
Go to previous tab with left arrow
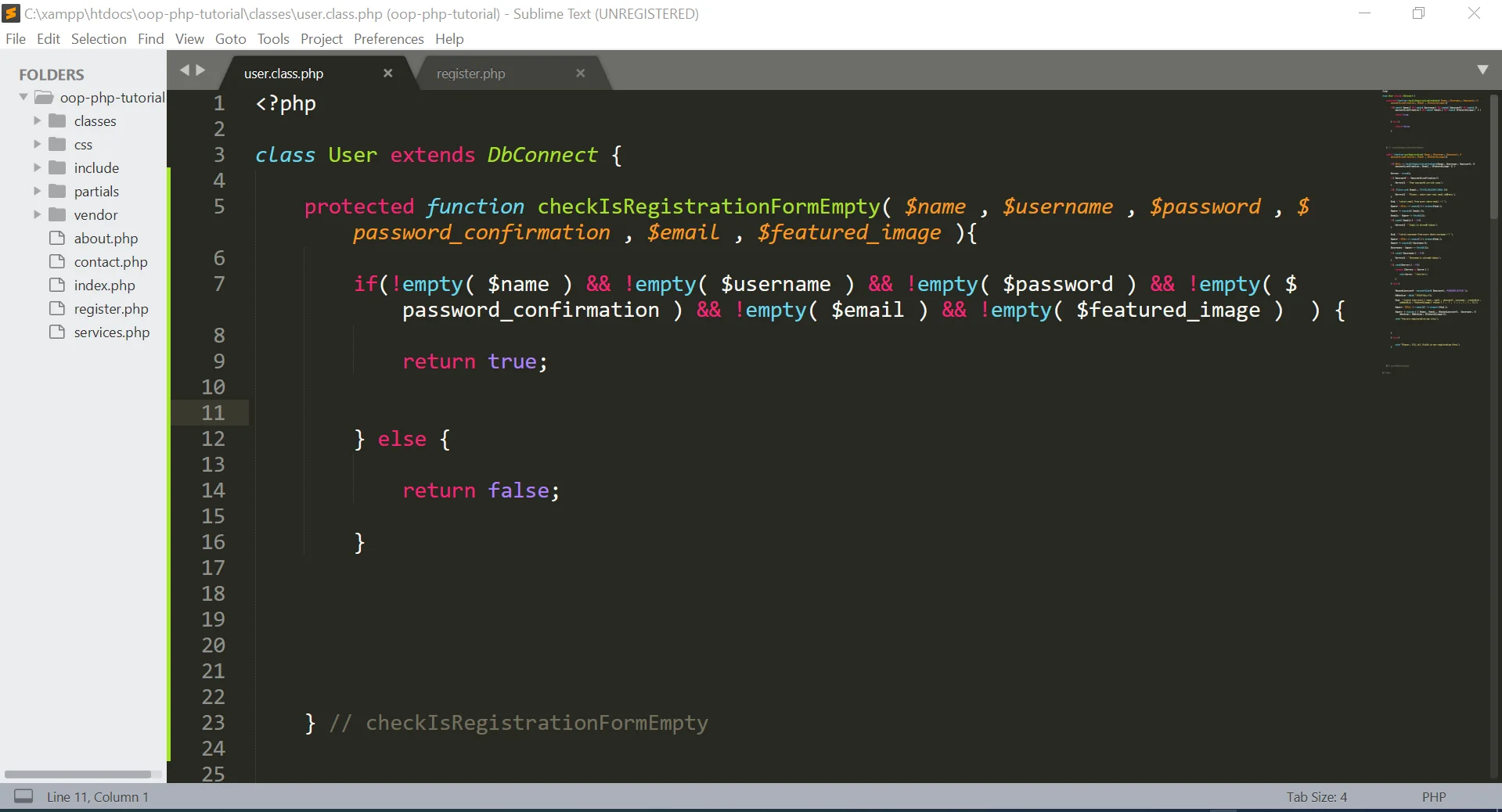[x=185, y=70]
